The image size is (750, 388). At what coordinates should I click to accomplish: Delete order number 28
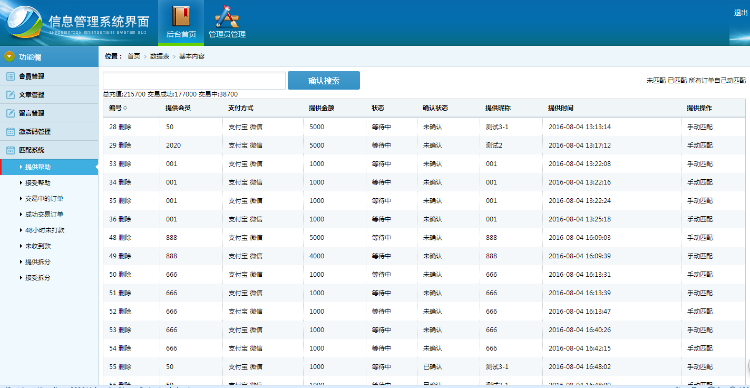click(x=125, y=127)
